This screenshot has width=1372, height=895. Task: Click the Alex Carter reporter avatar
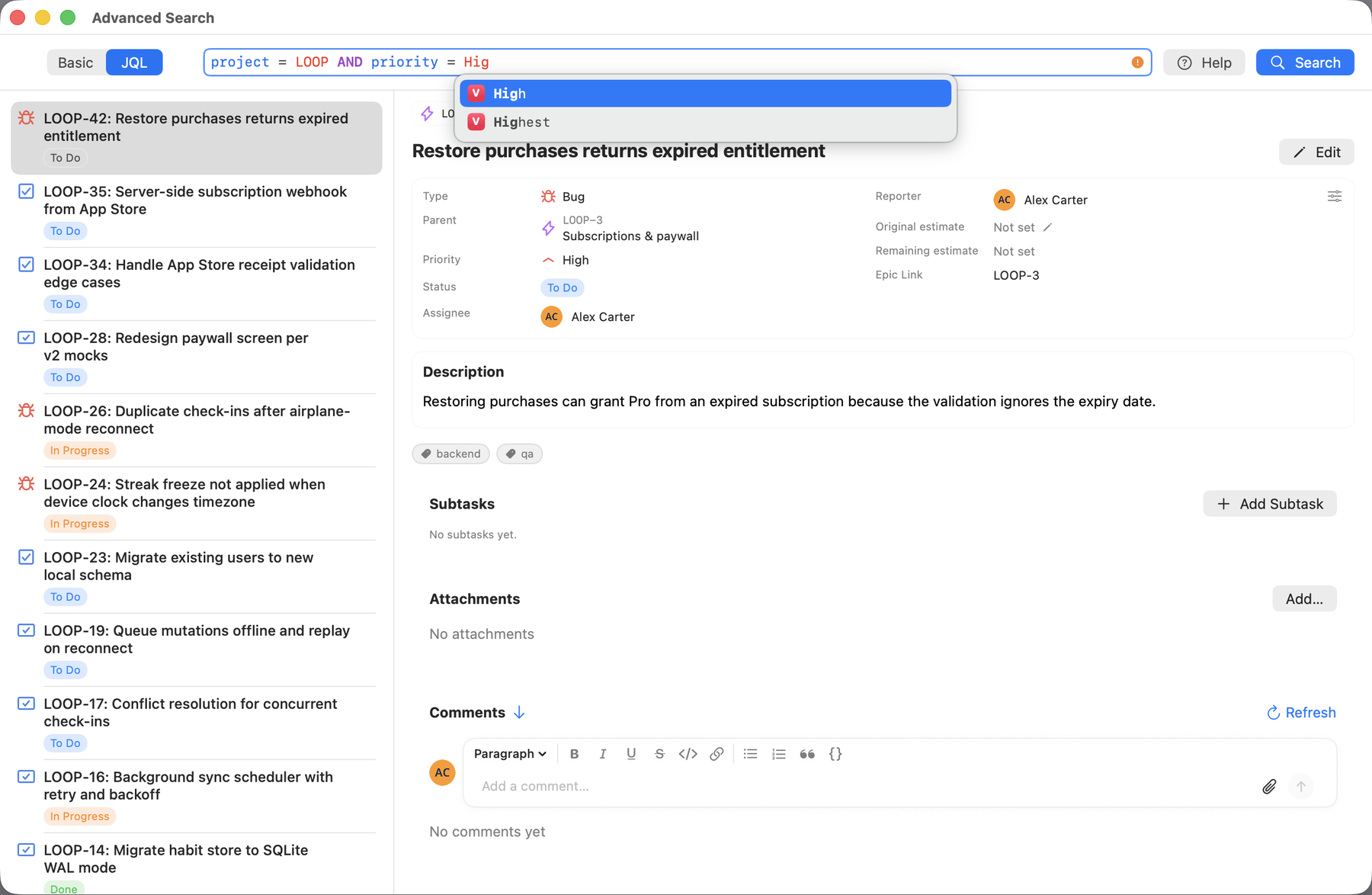(x=1005, y=200)
